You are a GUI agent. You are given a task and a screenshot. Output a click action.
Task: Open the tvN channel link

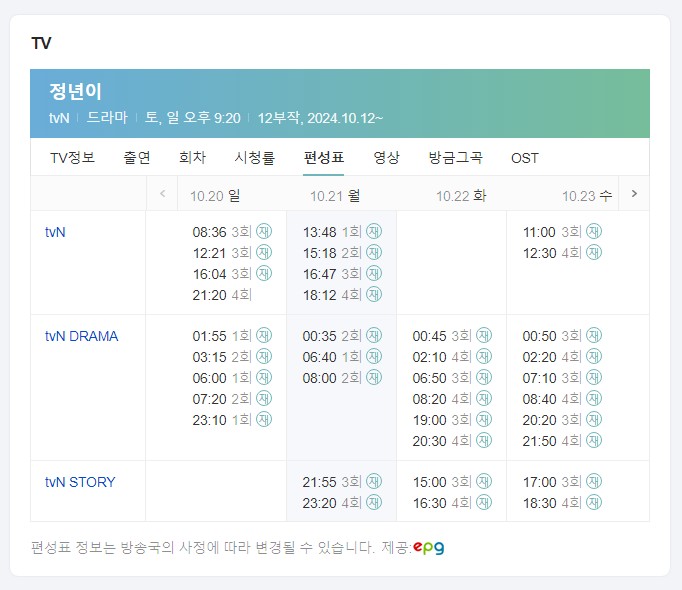click(x=55, y=232)
